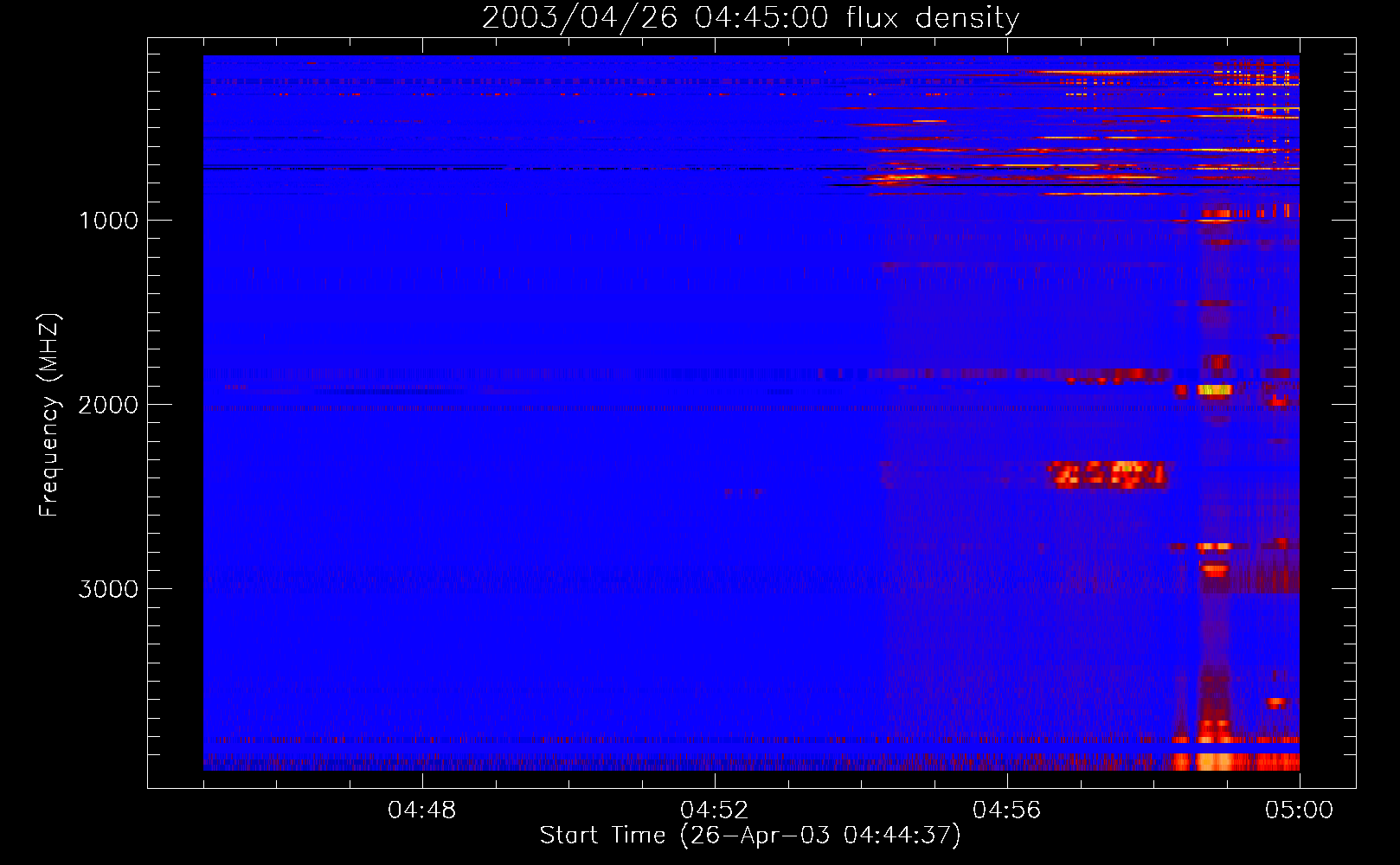Click the '04:56' time axis label
Screen dimensions: 1400x865
click(1007, 811)
